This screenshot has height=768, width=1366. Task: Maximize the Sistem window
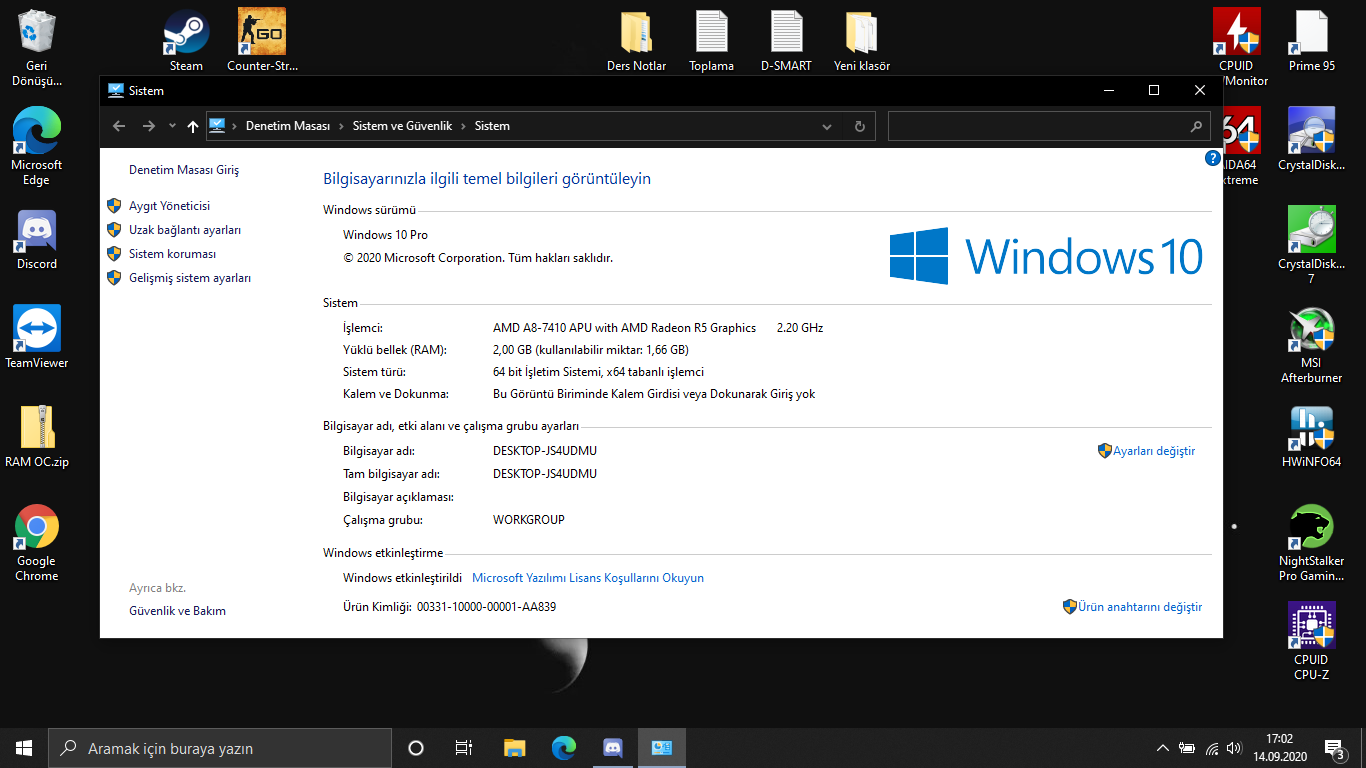click(1154, 90)
